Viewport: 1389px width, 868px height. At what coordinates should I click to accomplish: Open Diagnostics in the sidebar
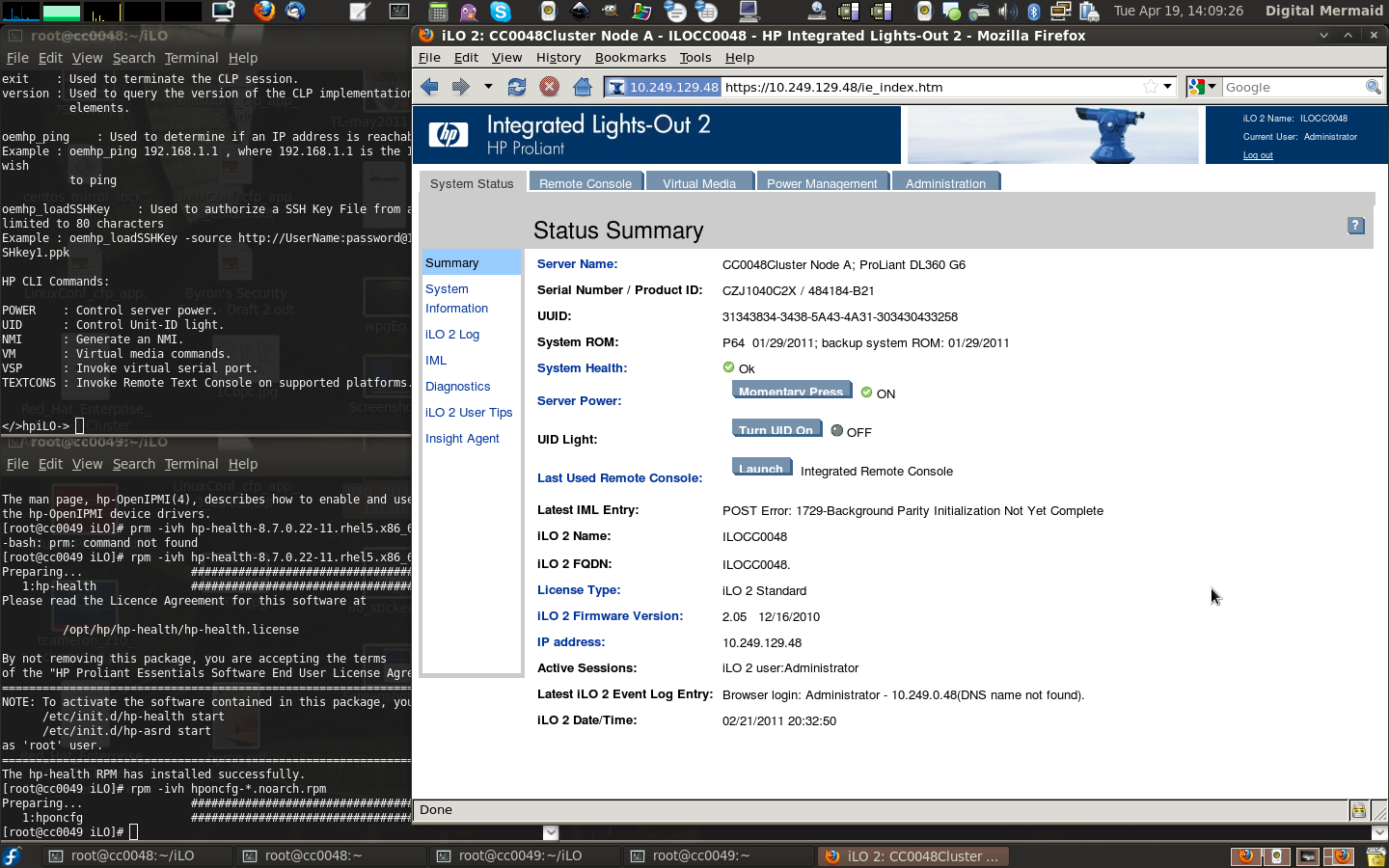[458, 387]
